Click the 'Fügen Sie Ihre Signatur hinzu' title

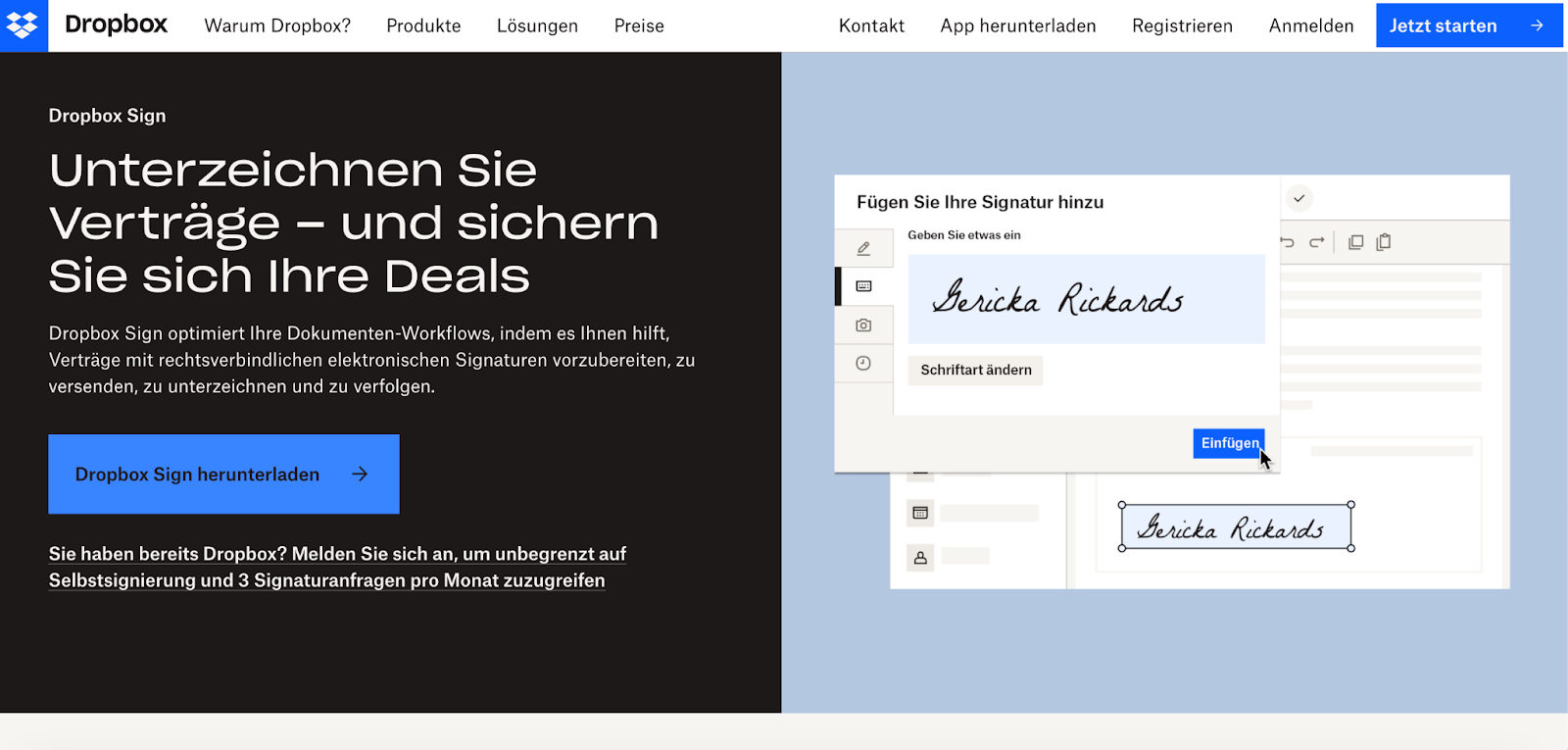coord(980,202)
